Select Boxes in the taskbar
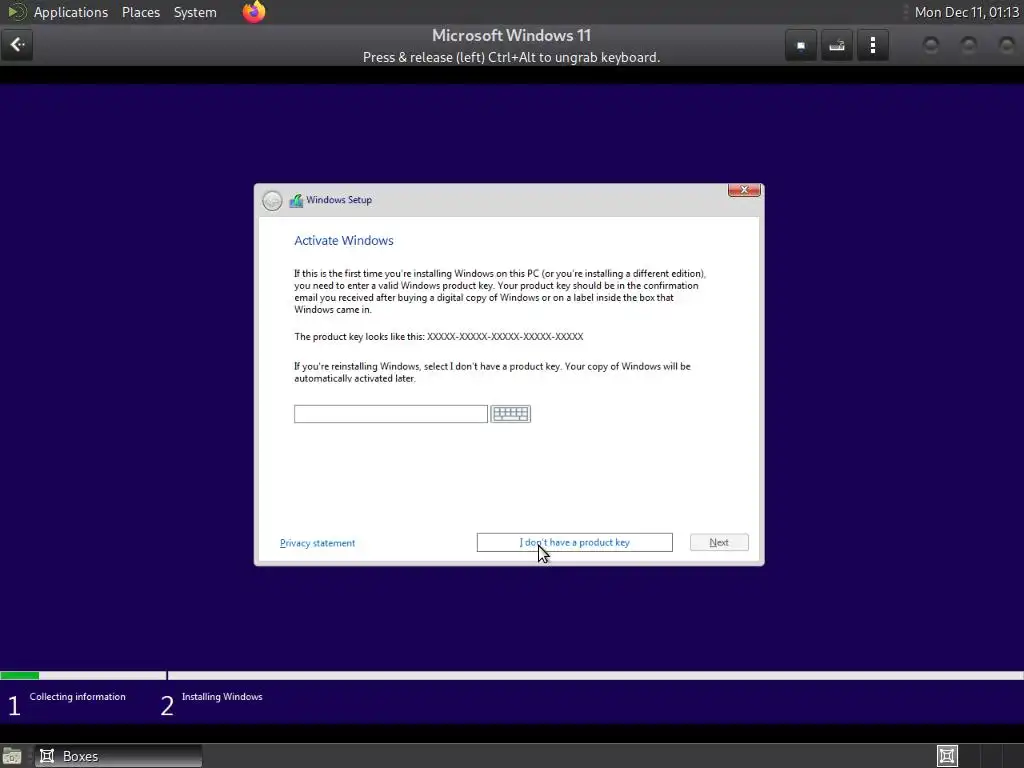Screen dimensions: 1024x768 pyautogui.click(x=118, y=756)
